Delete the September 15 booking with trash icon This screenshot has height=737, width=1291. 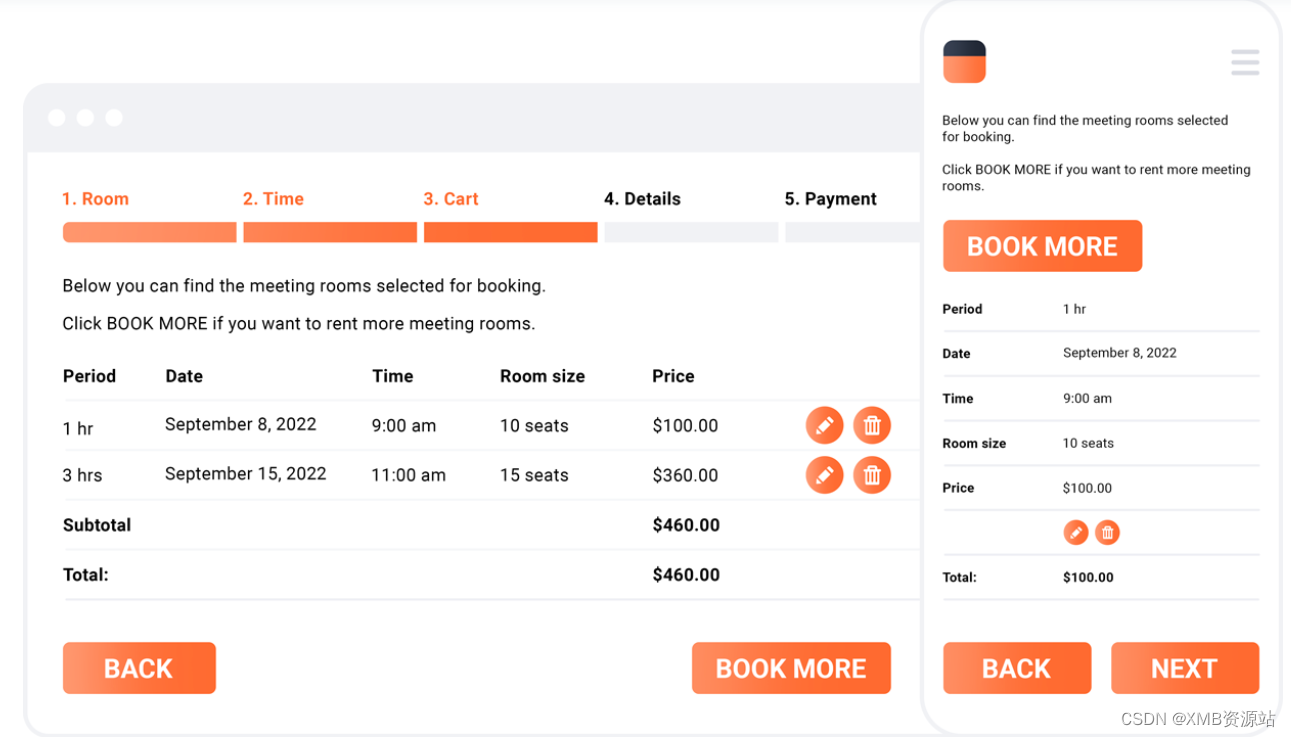point(872,475)
